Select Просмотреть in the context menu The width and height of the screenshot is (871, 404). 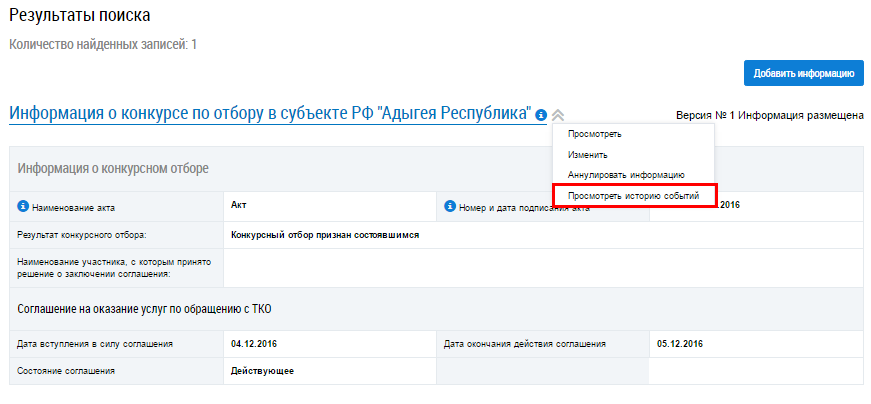point(594,134)
